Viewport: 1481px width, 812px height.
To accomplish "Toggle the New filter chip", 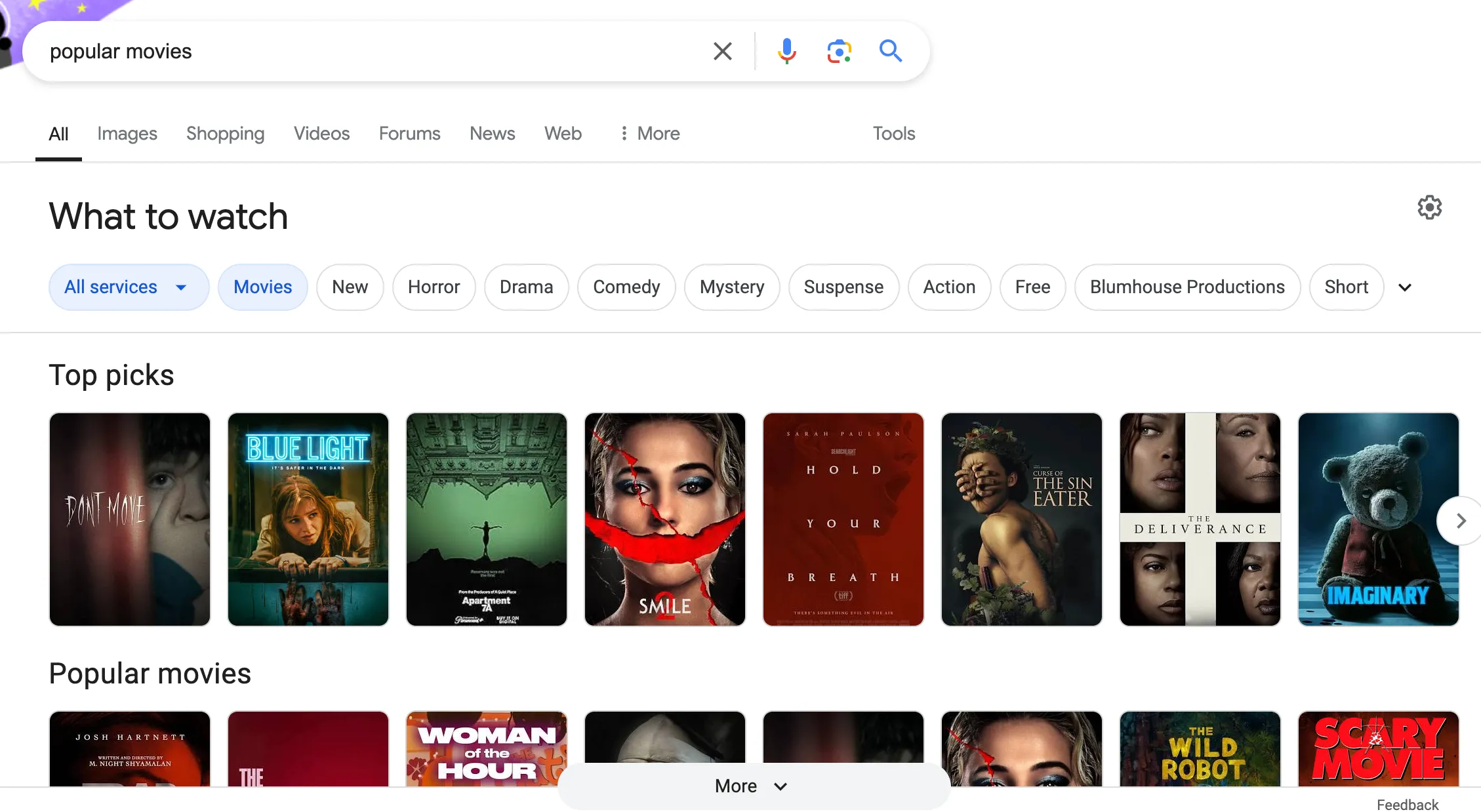I will pos(350,287).
